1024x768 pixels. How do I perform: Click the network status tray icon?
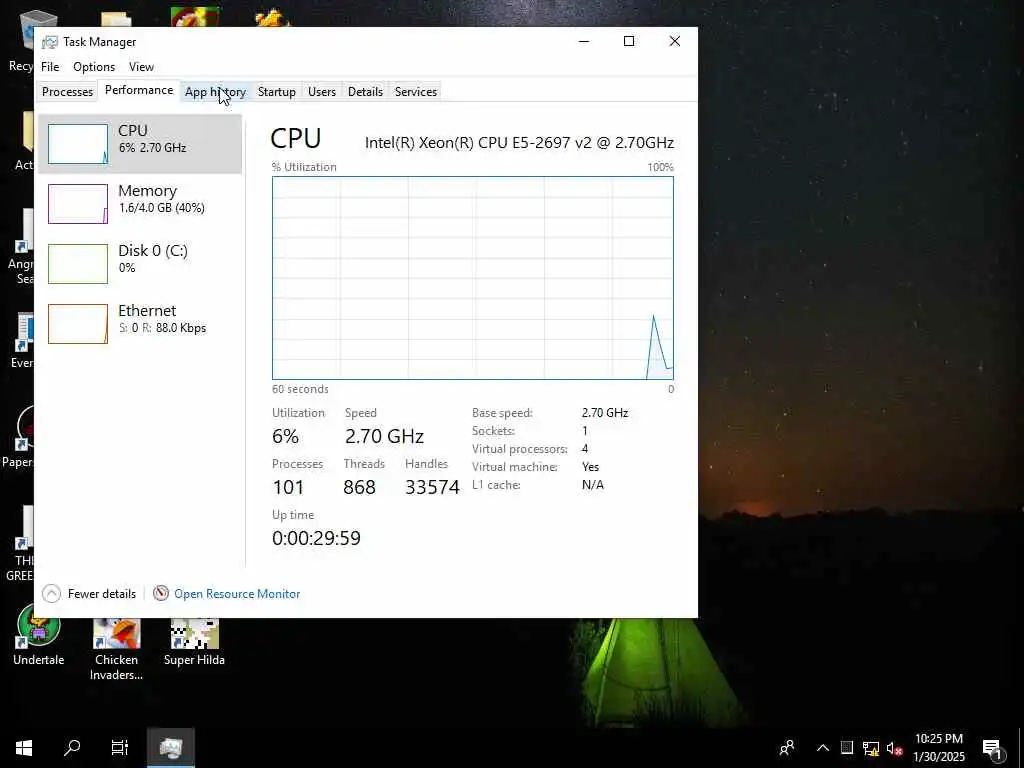pos(871,748)
